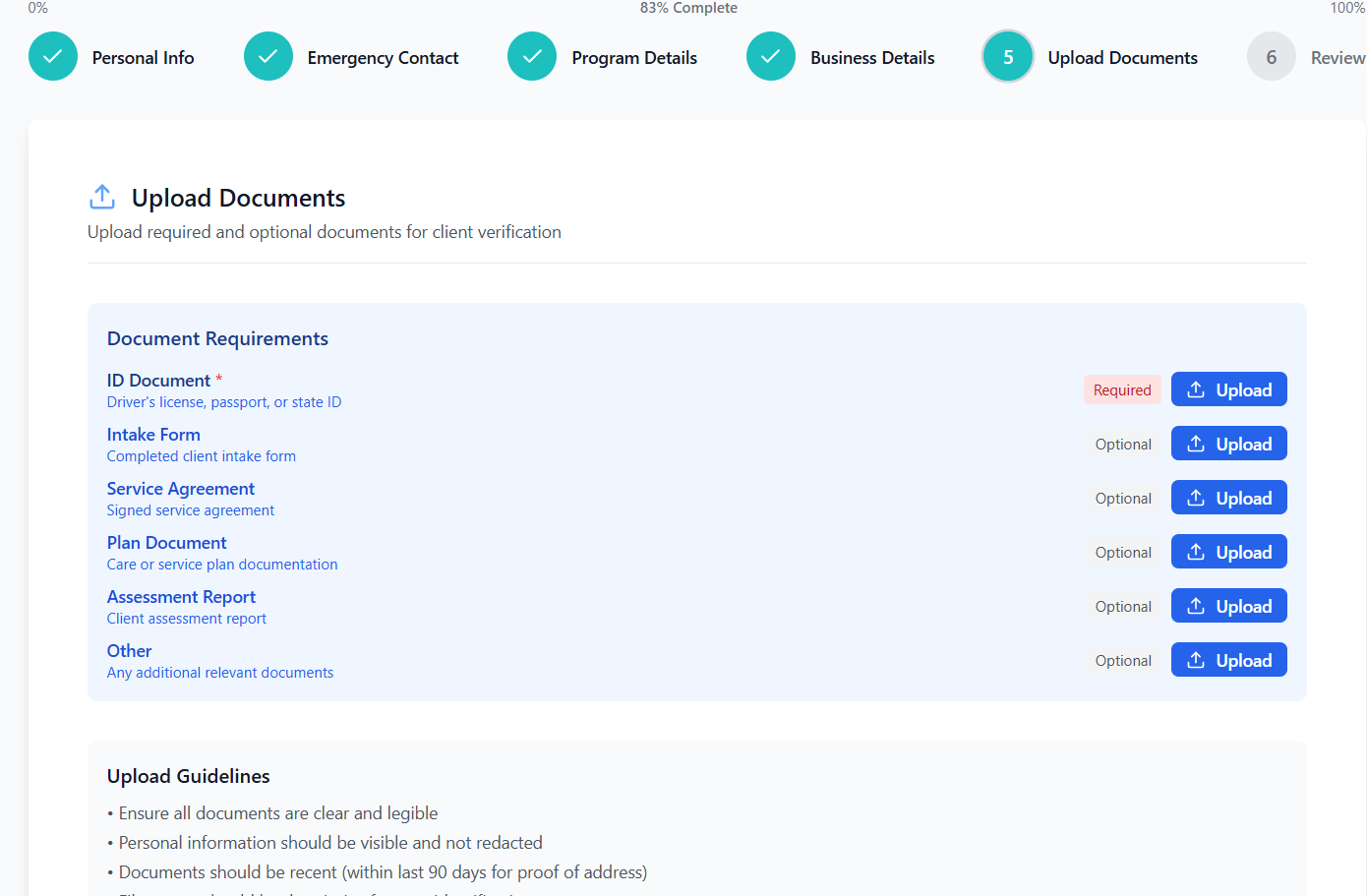Select the Upload Documents step label
This screenshot has width=1367, height=896.
click(x=1122, y=57)
